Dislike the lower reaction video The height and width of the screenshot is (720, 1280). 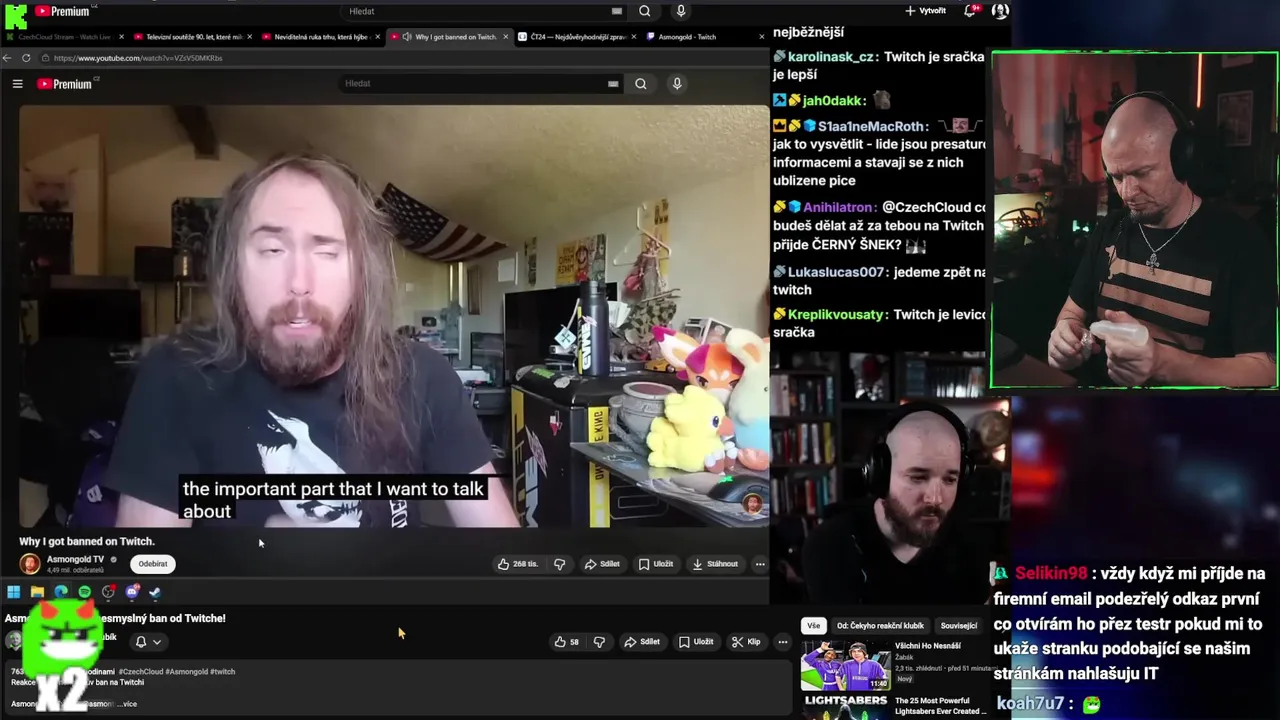tap(599, 642)
